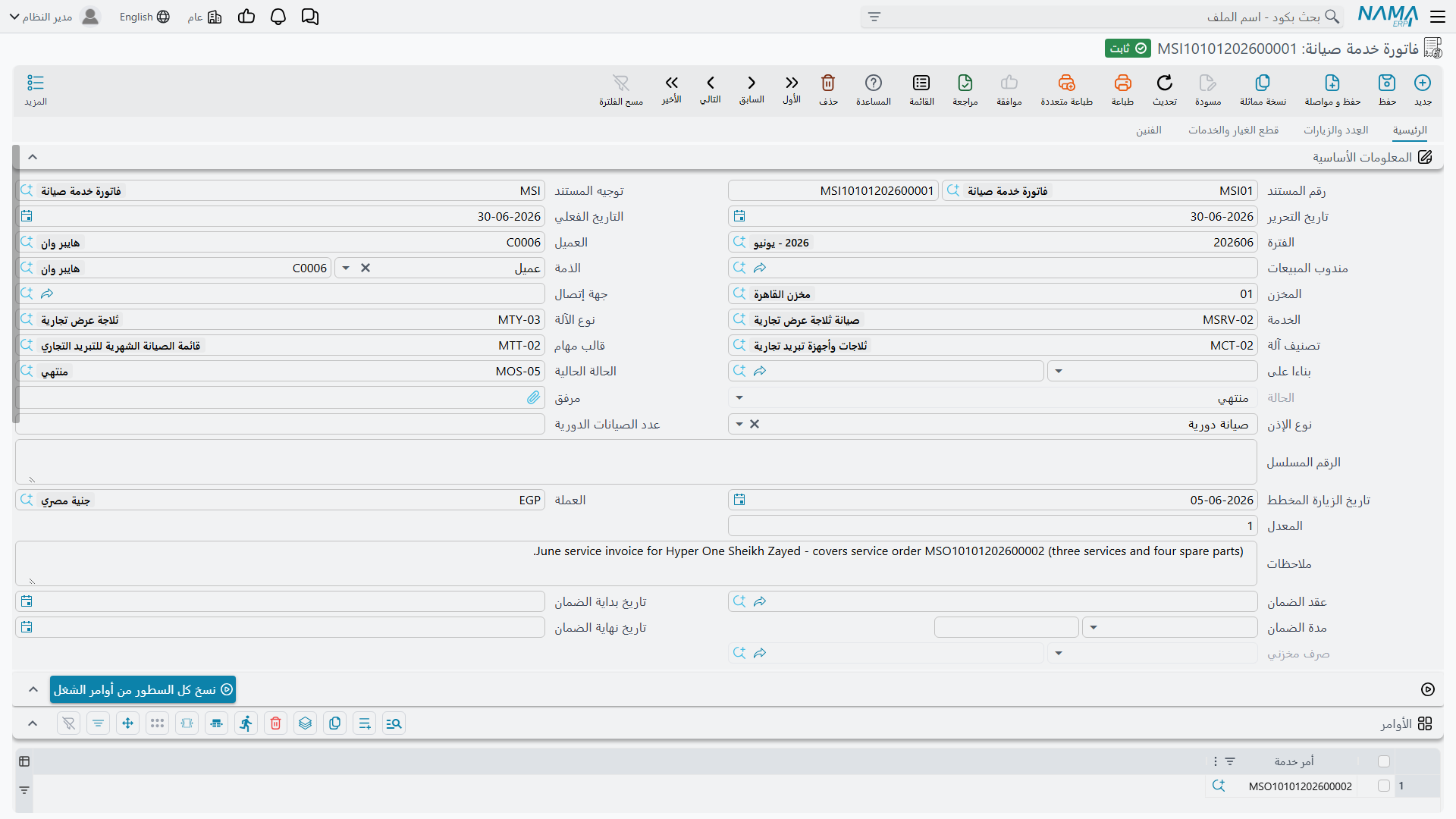Click the ملاحظات notes text field
This screenshot has width=1456, height=819.
click(636, 563)
